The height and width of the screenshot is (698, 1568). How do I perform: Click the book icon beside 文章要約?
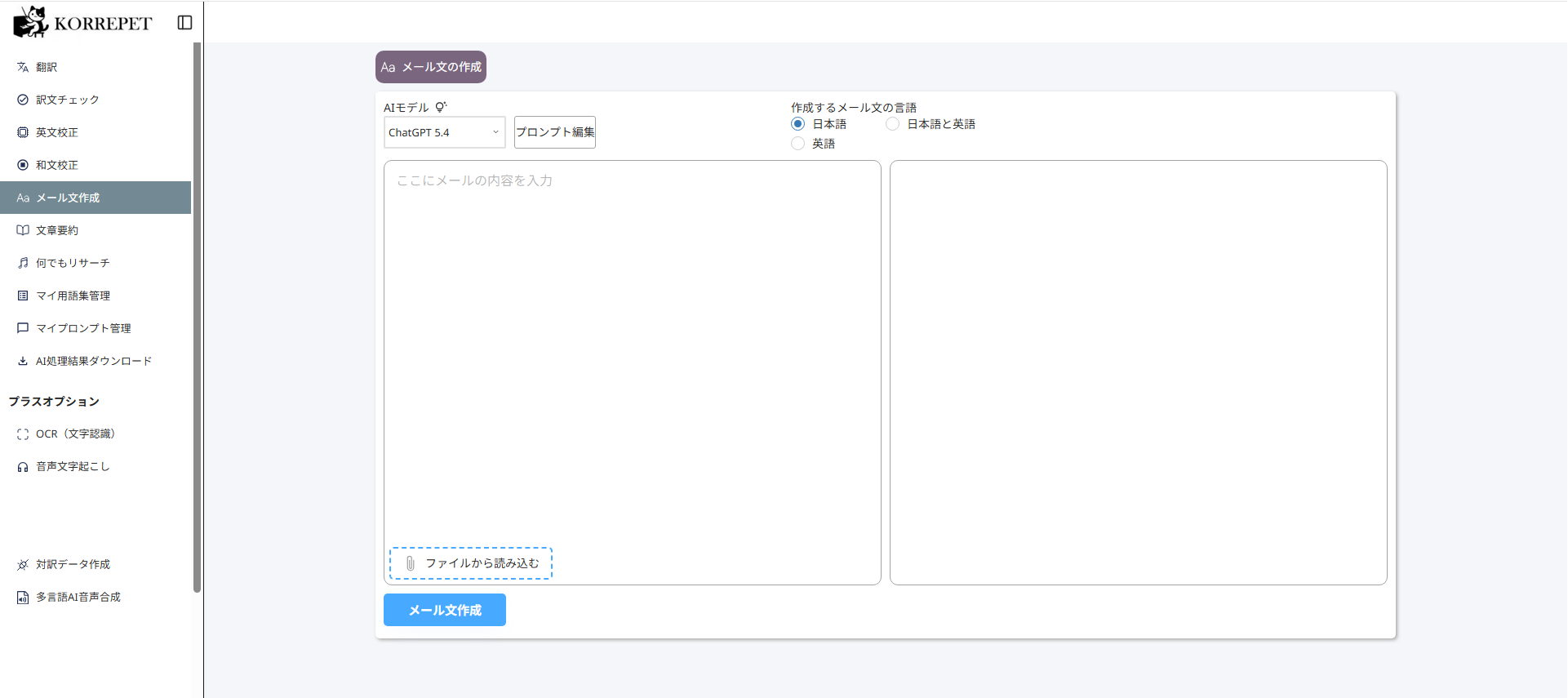[x=23, y=230]
